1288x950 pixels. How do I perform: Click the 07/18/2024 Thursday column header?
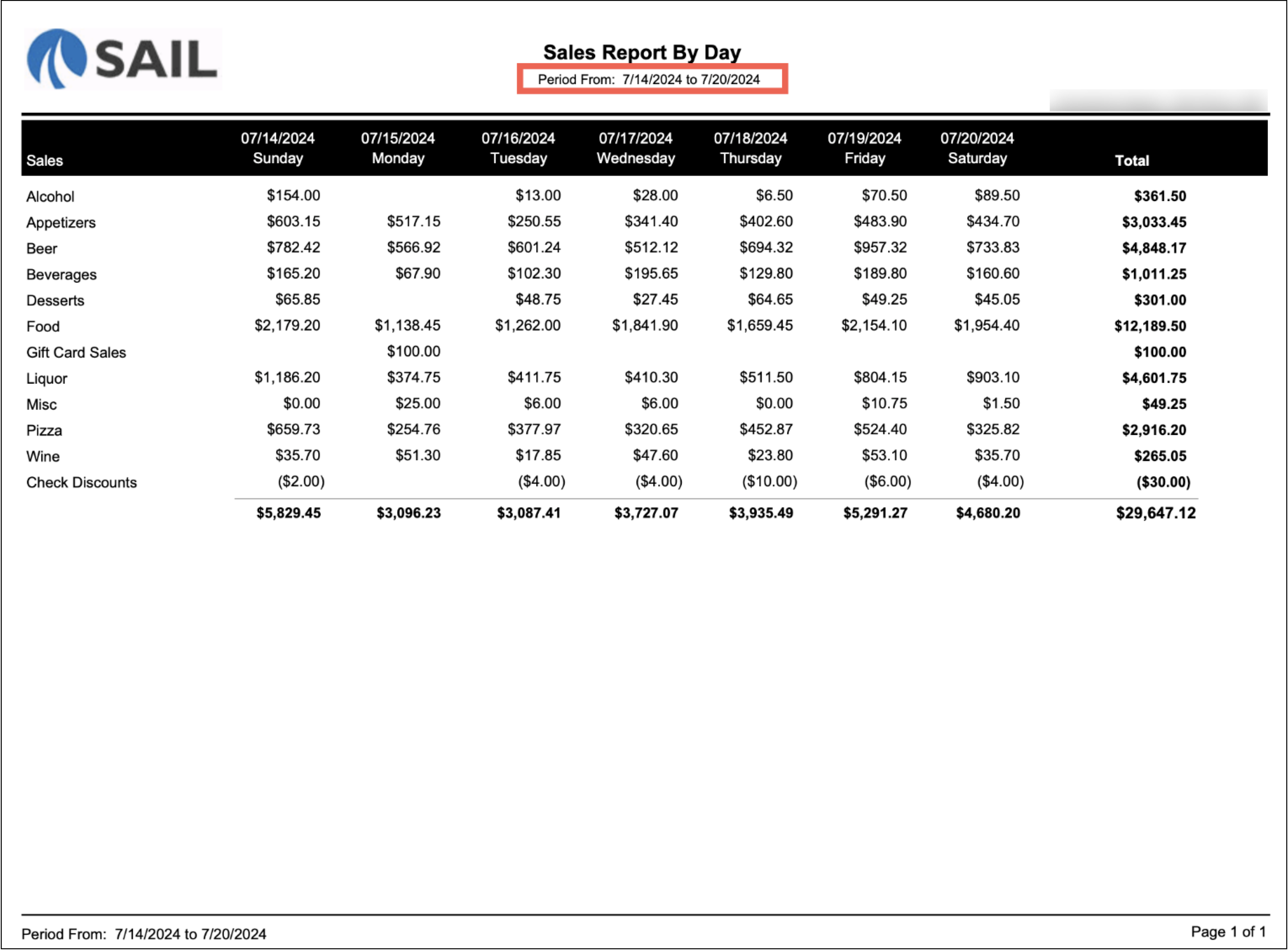(751, 148)
